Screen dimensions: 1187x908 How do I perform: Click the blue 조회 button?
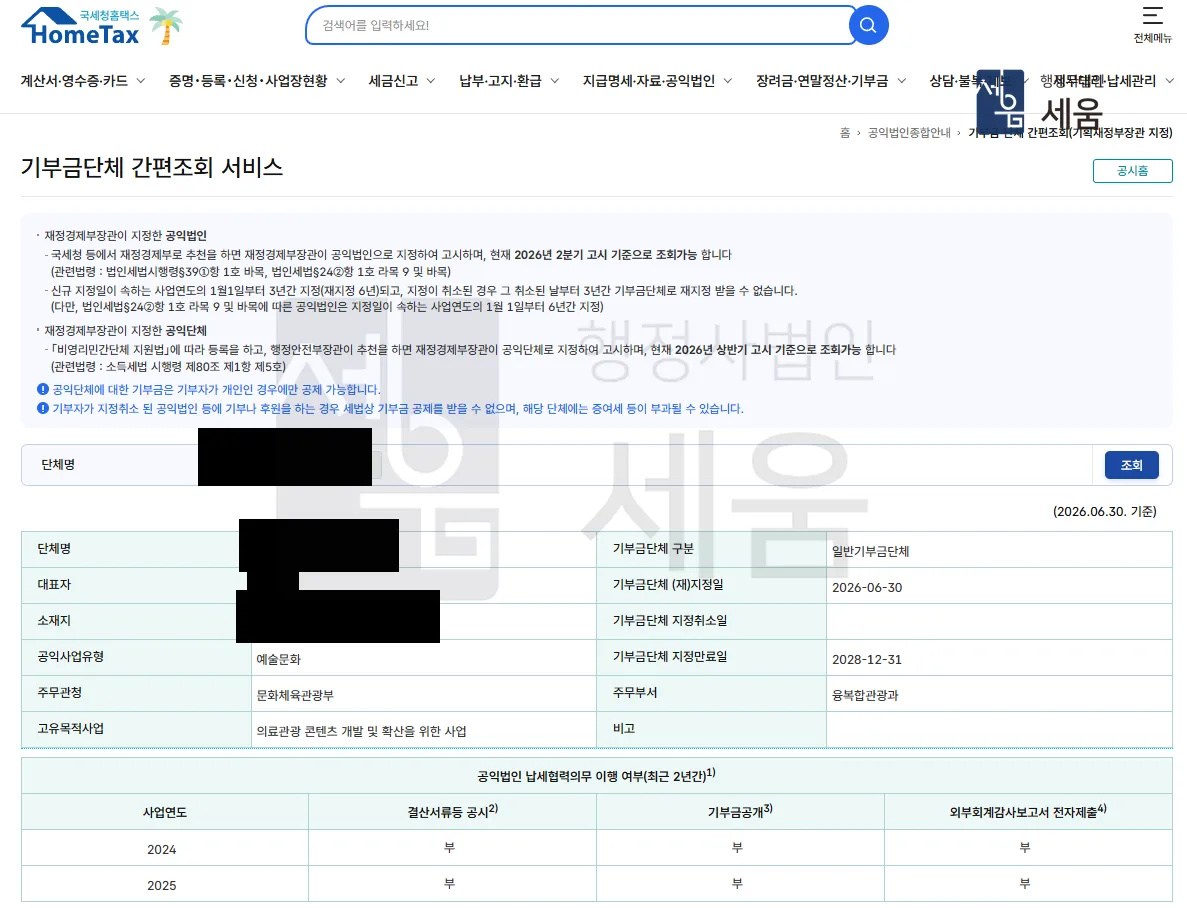click(x=1132, y=465)
